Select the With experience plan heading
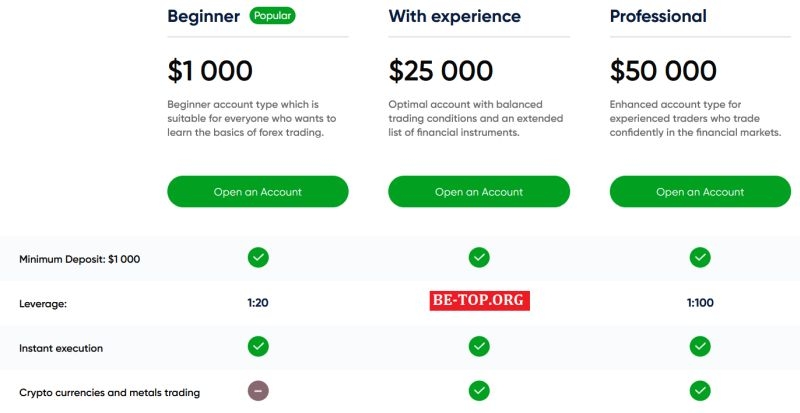This screenshot has width=800, height=413. (454, 16)
